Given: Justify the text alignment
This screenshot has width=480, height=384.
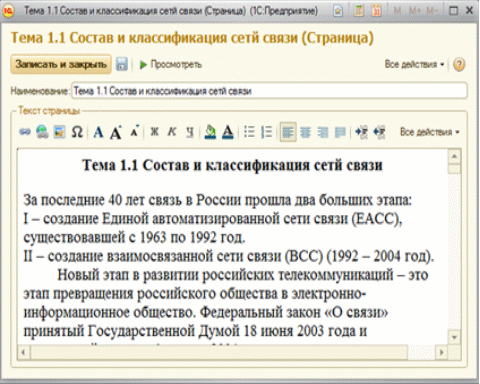Looking at the screenshot, I should tap(340, 132).
